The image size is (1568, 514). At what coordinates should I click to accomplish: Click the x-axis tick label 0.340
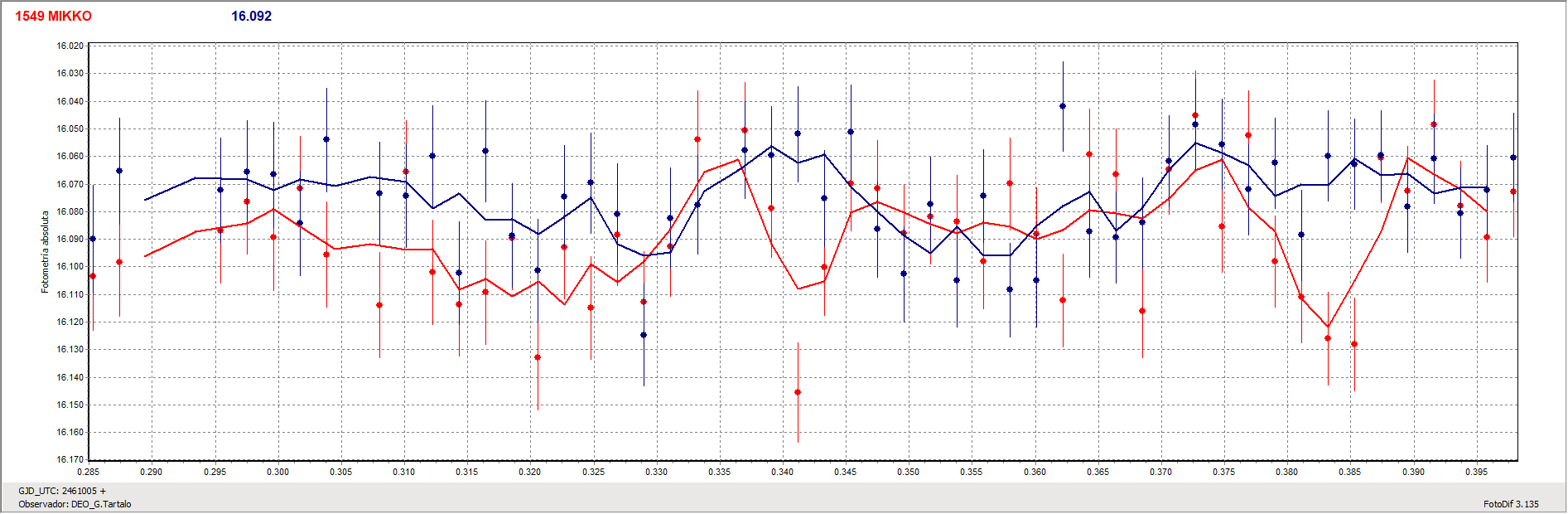pyautogui.click(x=782, y=472)
